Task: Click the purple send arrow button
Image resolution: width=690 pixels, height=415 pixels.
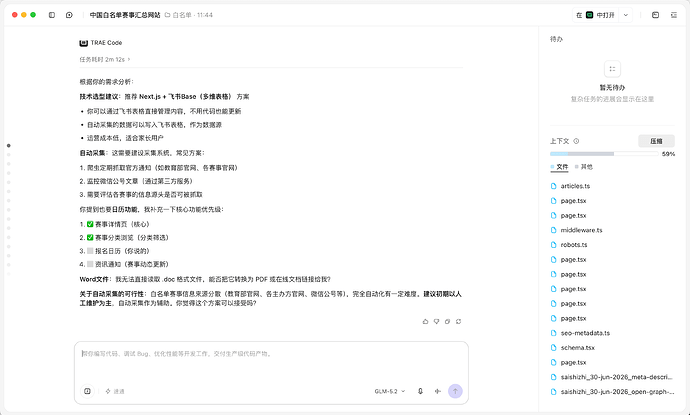Action: coord(455,391)
